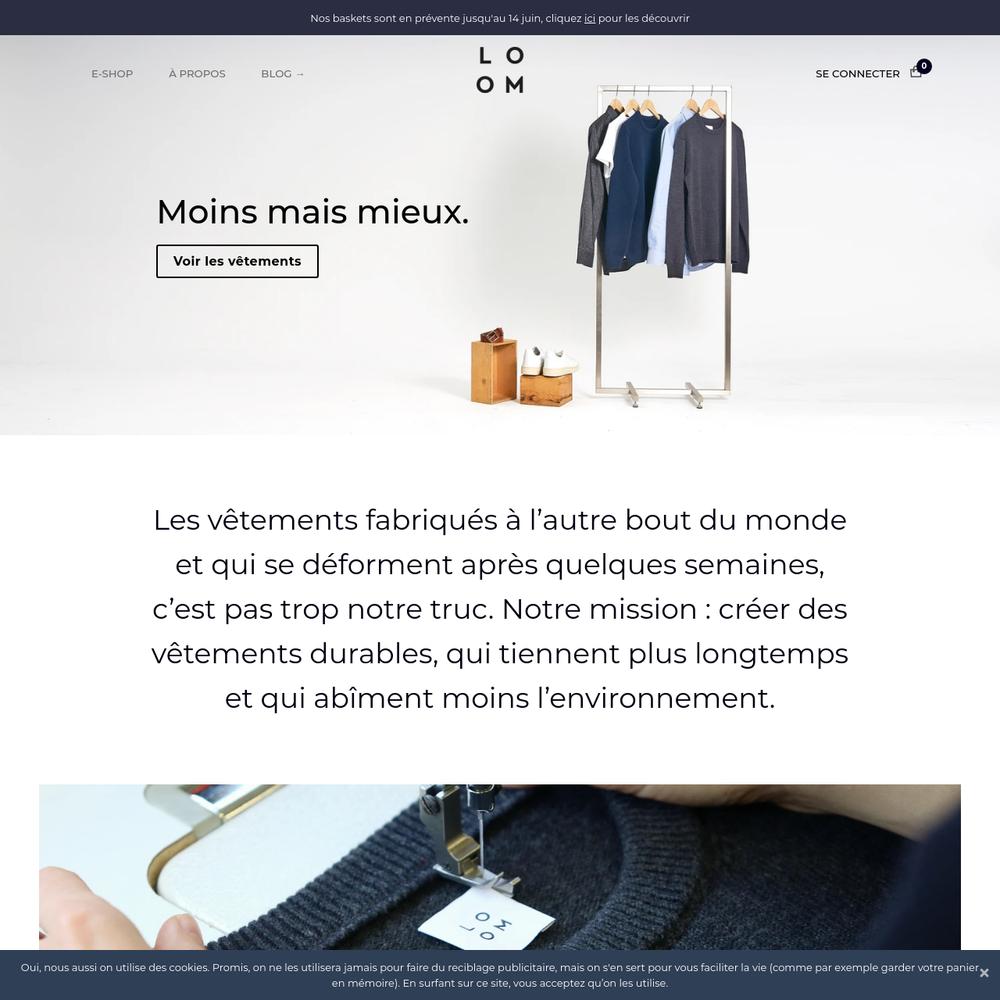Image resolution: width=1000 pixels, height=1000 pixels.
Task: Click the "Voir les vêtements" button
Action: click(237, 261)
